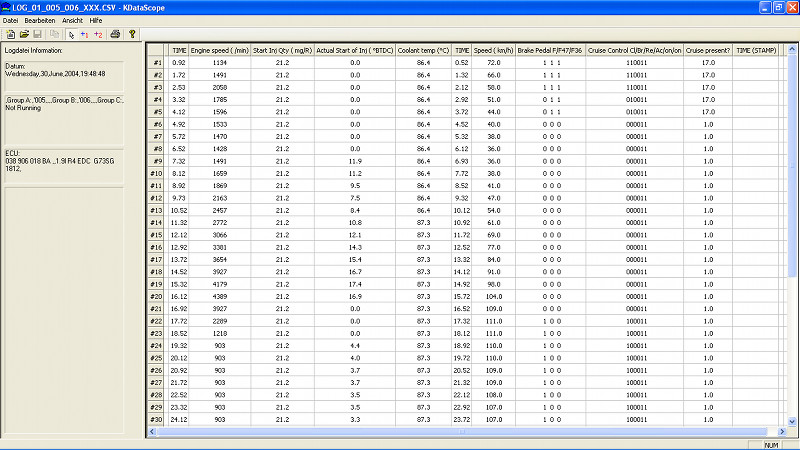Image resolution: width=800 pixels, height=450 pixels.
Task: Click coolant temp 87.3 in row #14
Action: (x=423, y=222)
